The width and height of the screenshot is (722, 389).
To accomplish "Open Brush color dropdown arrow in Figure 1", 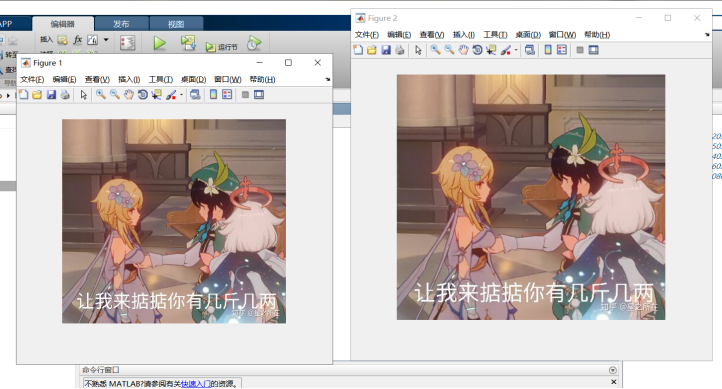I will point(181,95).
